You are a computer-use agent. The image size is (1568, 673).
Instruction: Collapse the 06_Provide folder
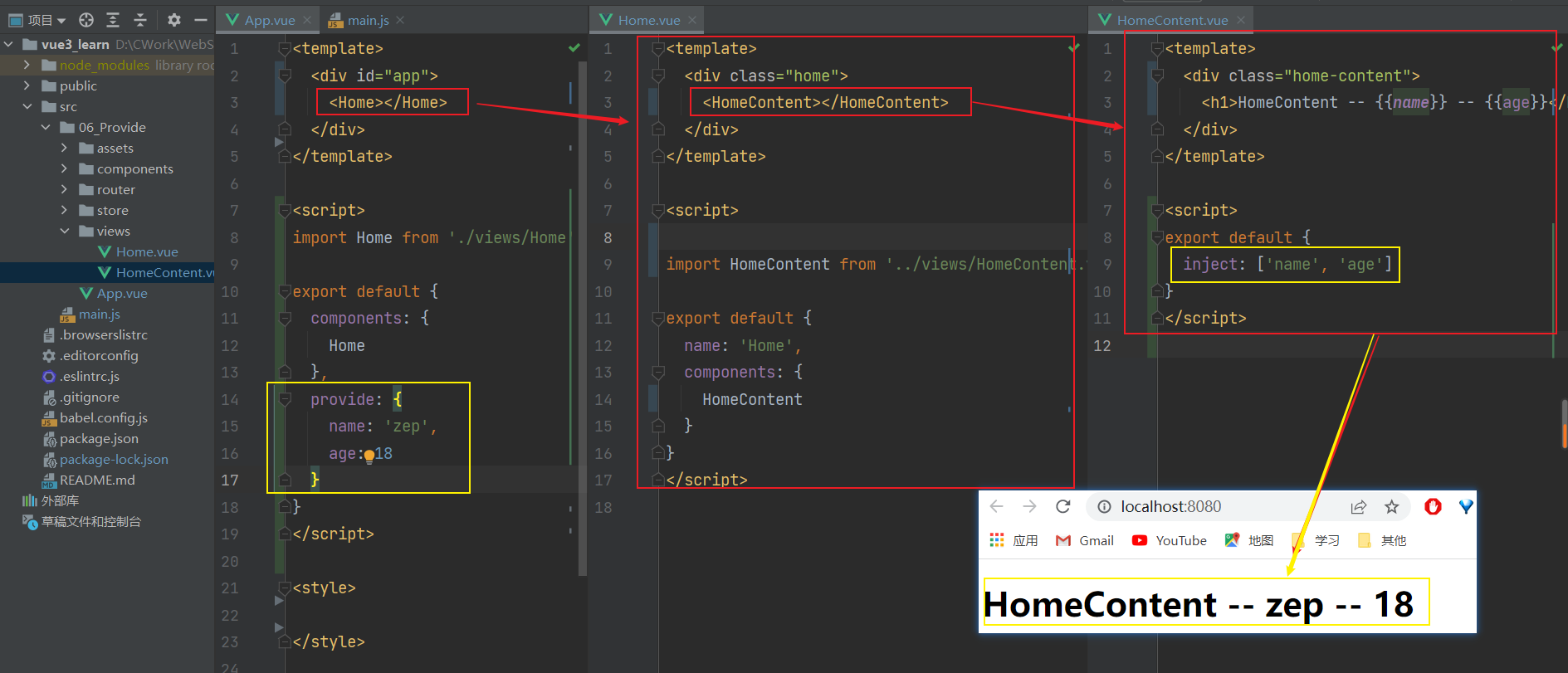pyautogui.click(x=46, y=127)
